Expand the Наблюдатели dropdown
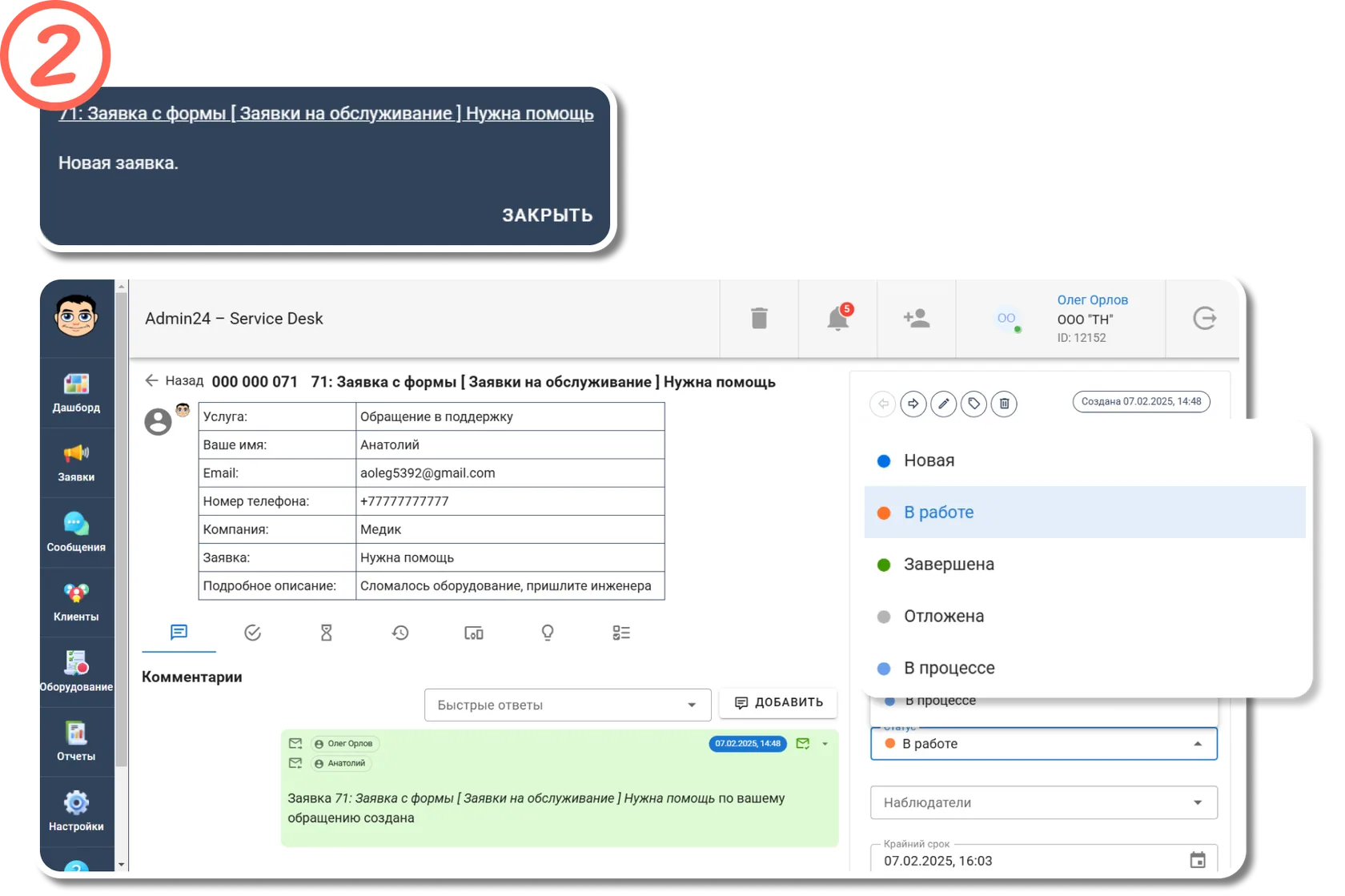Screen dimensions: 1345x896 click(1044, 802)
